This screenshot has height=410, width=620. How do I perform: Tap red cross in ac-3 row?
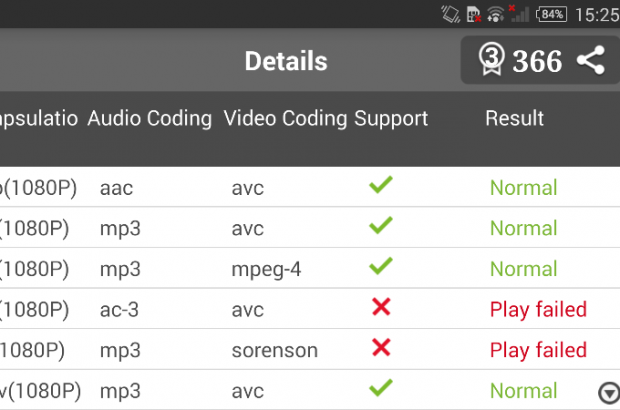[x=380, y=308]
